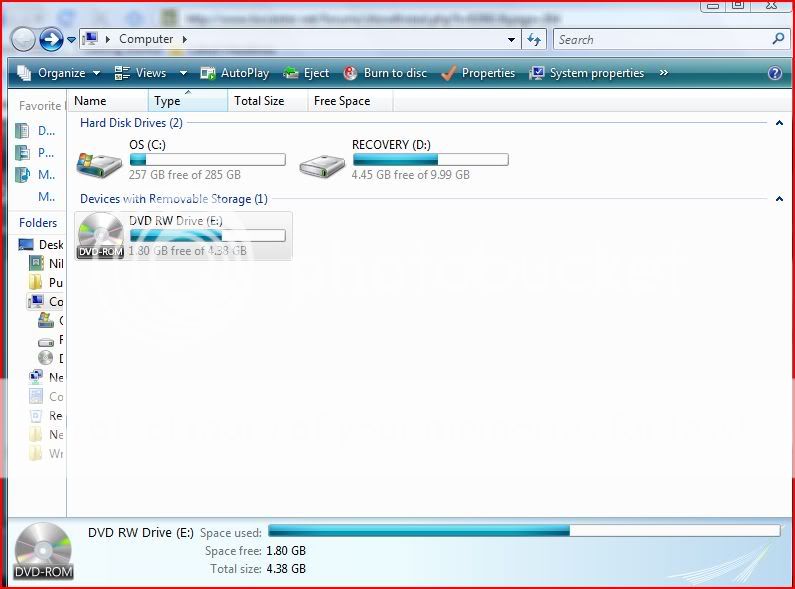Click the Help question mark icon
The image size is (795, 589).
tap(774, 73)
